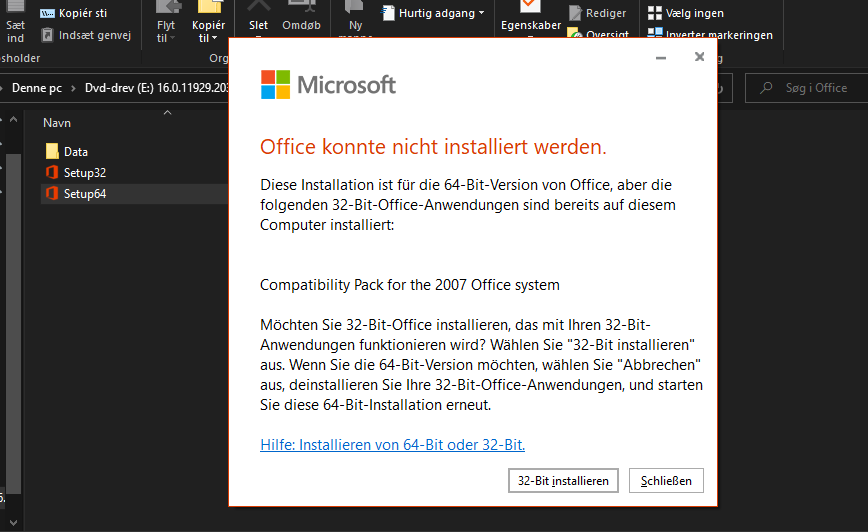Click the Rediger page icon
868x532 pixels.
coord(575,13)
